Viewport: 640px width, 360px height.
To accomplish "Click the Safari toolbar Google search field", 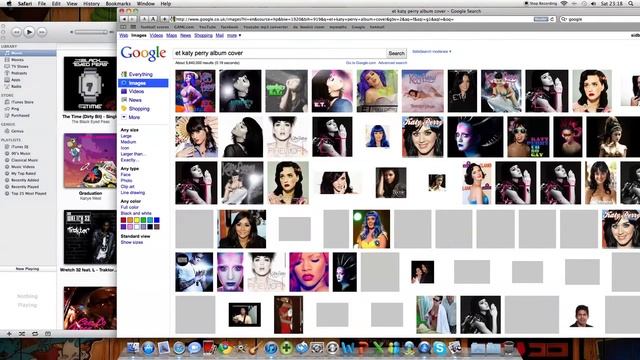I will pos(600,19).
